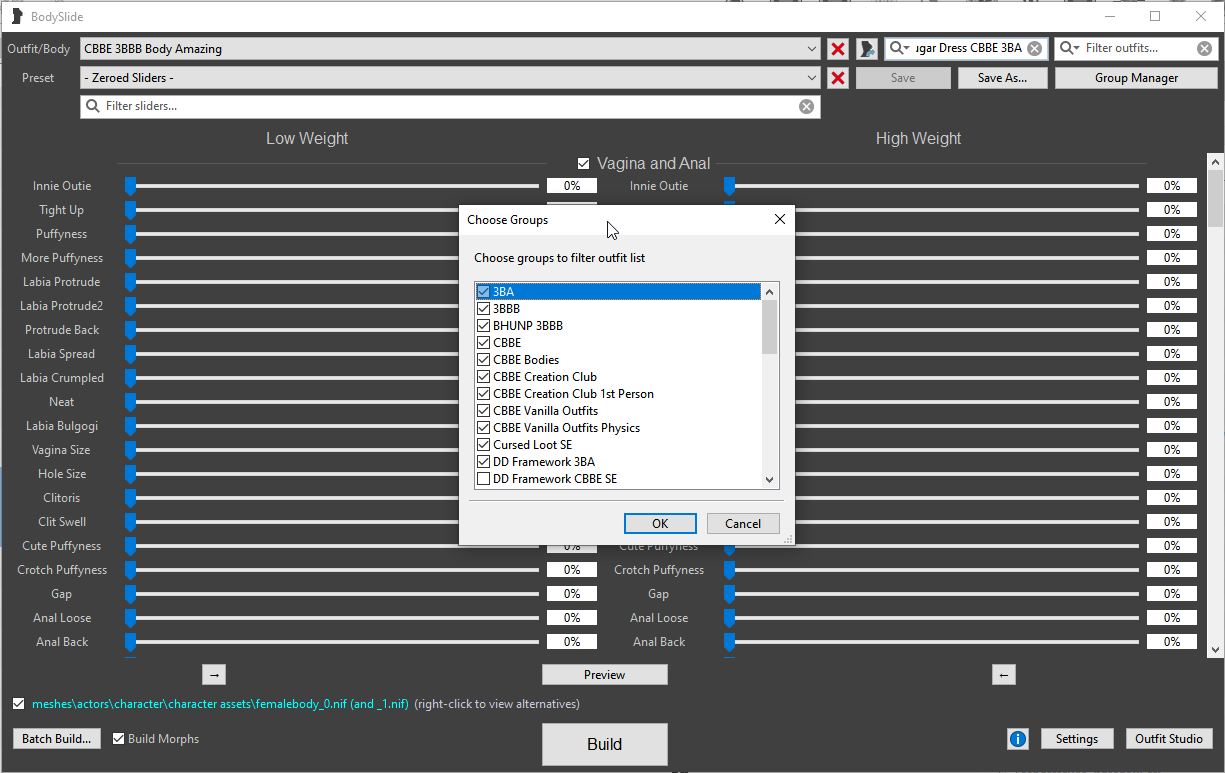This screenshot has width=1225, height=773.
Task: Open the Group Manager
Action: (x=1136, y=78)
